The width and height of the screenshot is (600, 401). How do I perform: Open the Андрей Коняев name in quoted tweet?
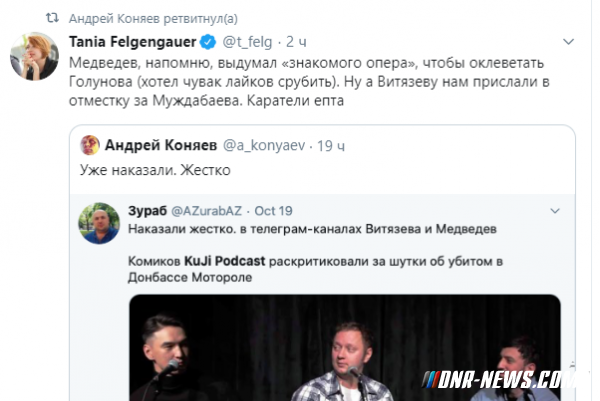click(161, 145)
